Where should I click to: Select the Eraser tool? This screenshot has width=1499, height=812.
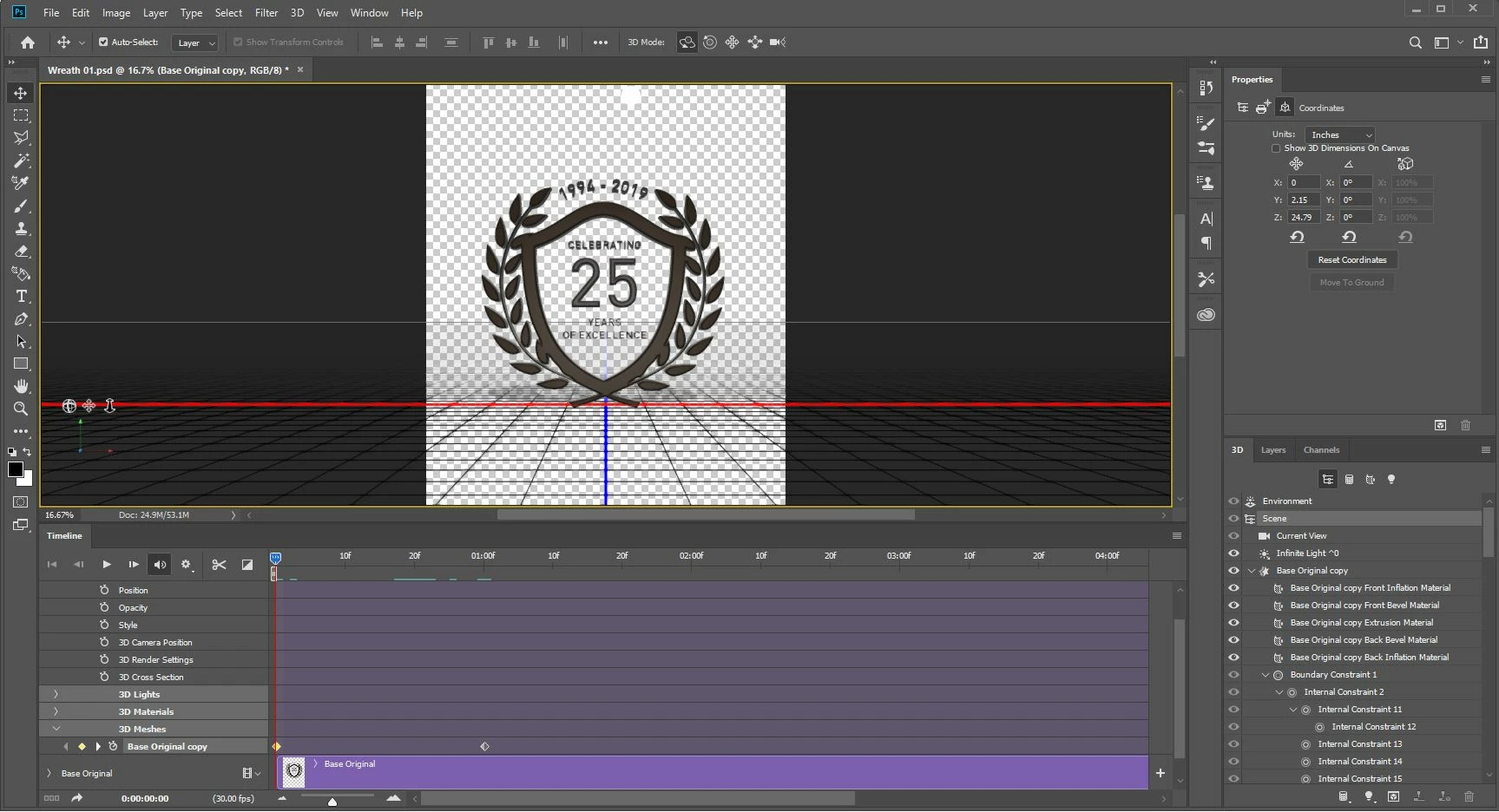point(21,252)
